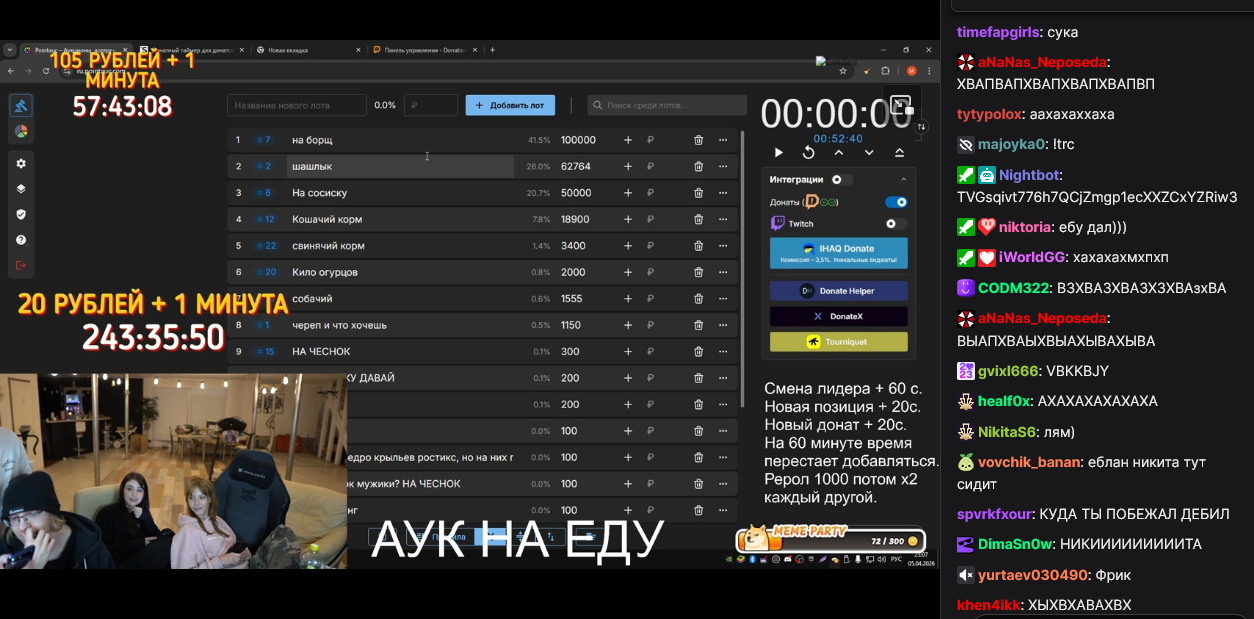Delete the 'череп и что хочешь' lot
Screen dimensions: 1254x619
point(698,325)
